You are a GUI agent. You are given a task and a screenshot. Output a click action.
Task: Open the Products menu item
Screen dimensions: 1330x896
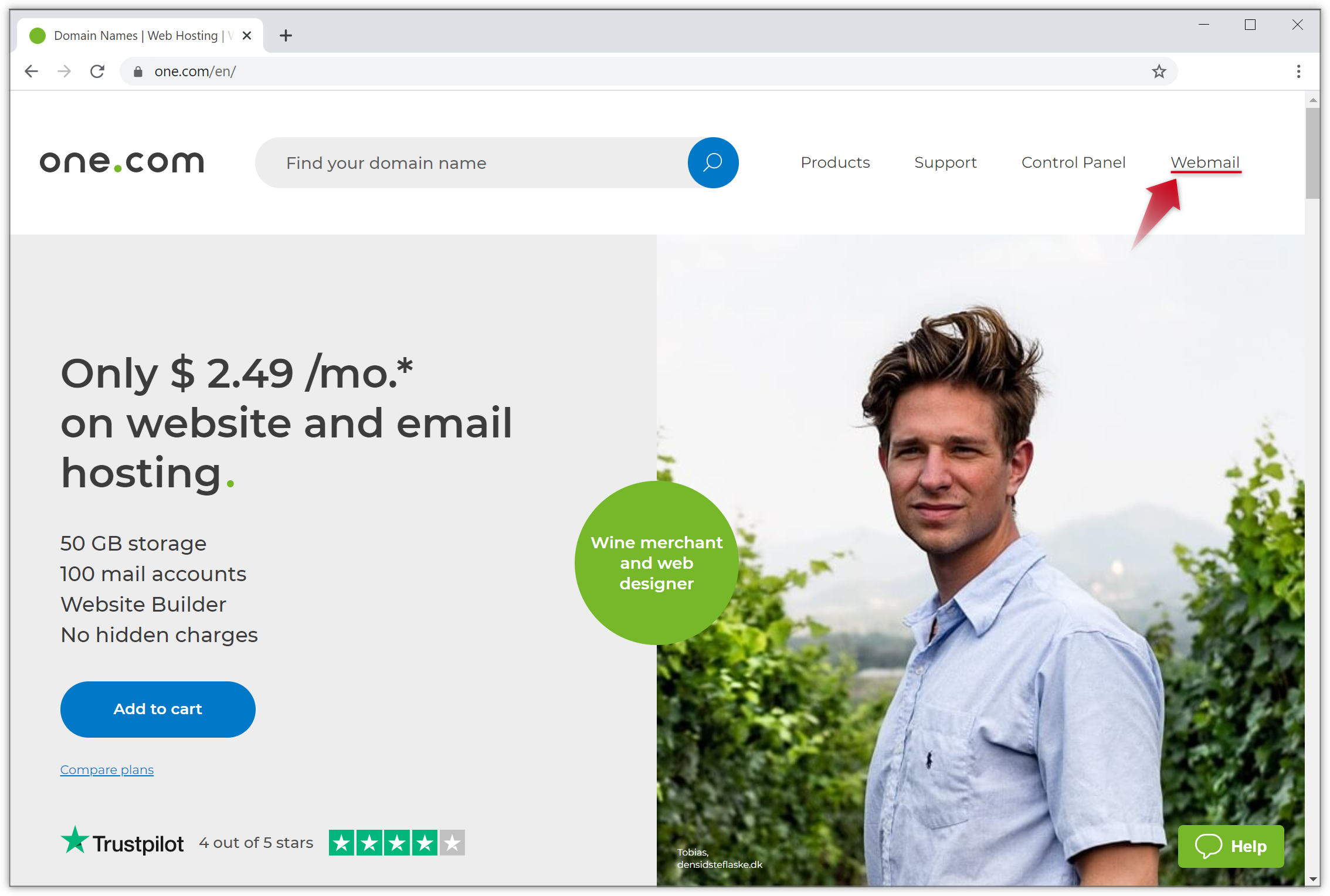click(x=836, y=162)
